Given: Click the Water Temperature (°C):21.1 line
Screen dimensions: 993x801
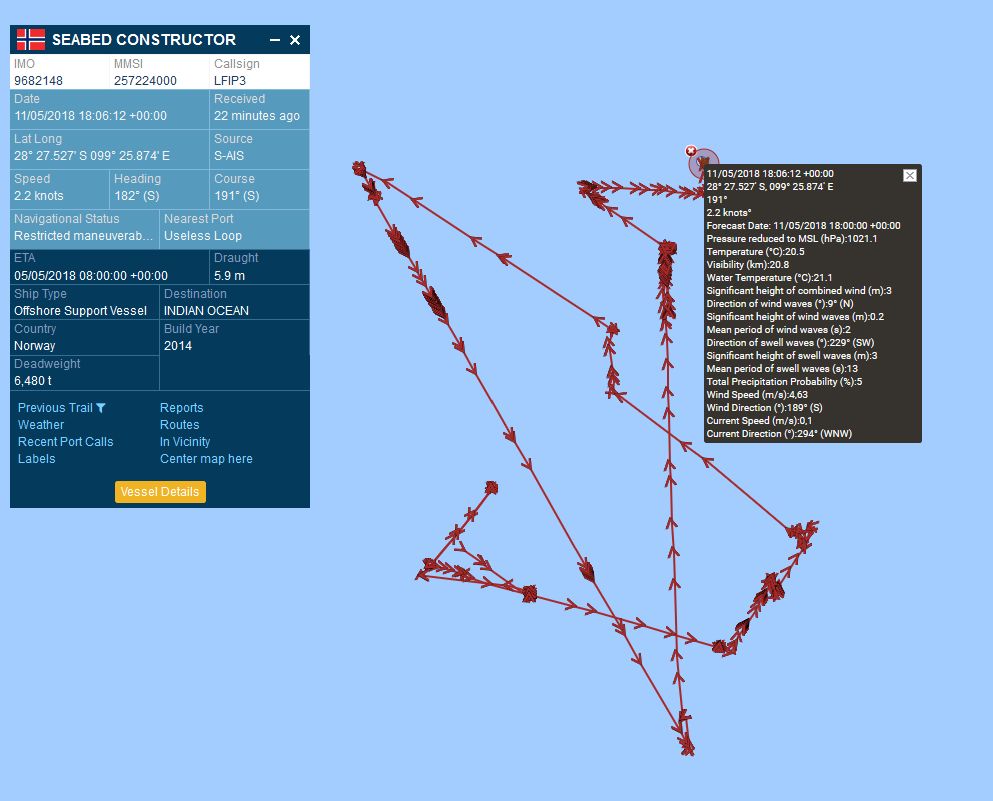Looking at the screenshot, I should (769, 277).
